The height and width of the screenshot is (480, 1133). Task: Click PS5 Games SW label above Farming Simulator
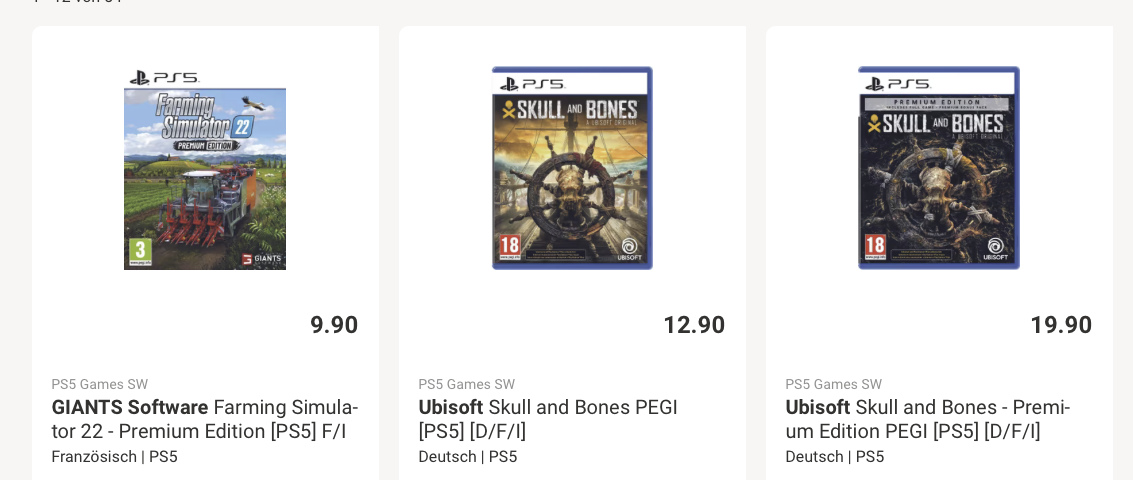[100, 384]
